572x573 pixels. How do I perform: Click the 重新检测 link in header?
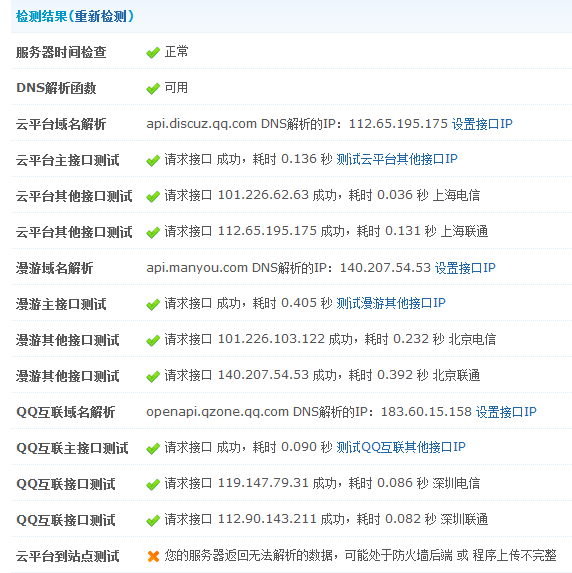tap(101, 16)
